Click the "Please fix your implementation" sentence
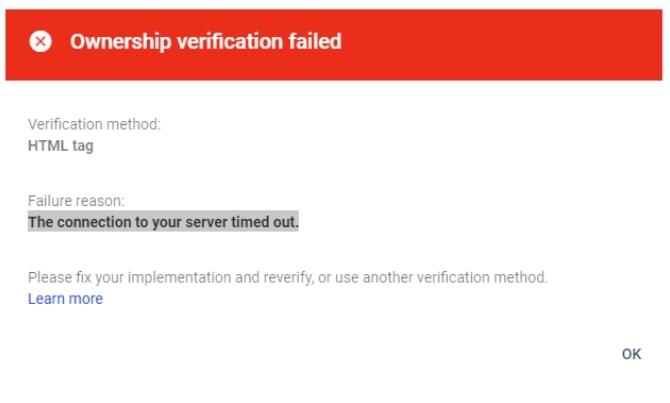The width and height of the screenshot is (670, 403). [x=288, y=277]
